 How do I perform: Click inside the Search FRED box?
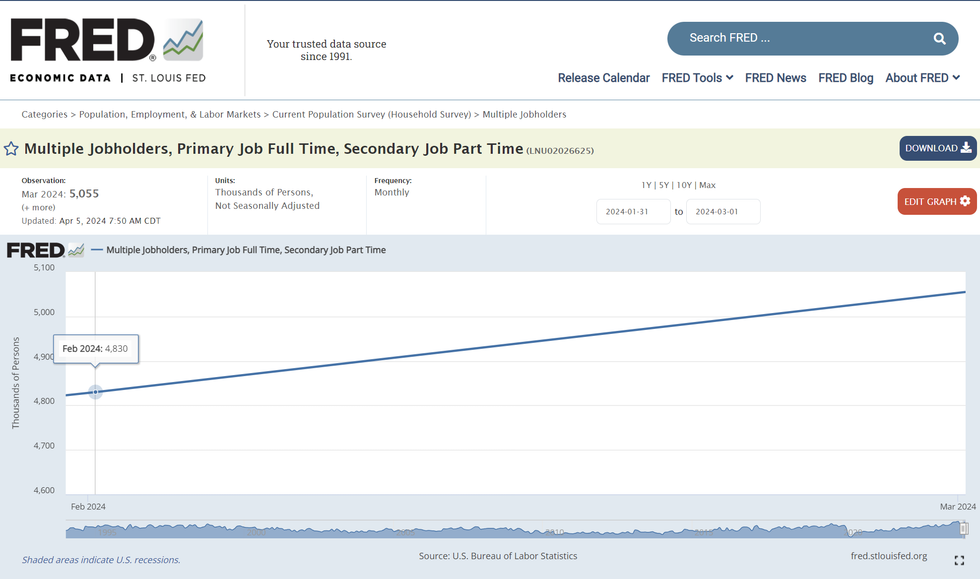pos(800,38)
